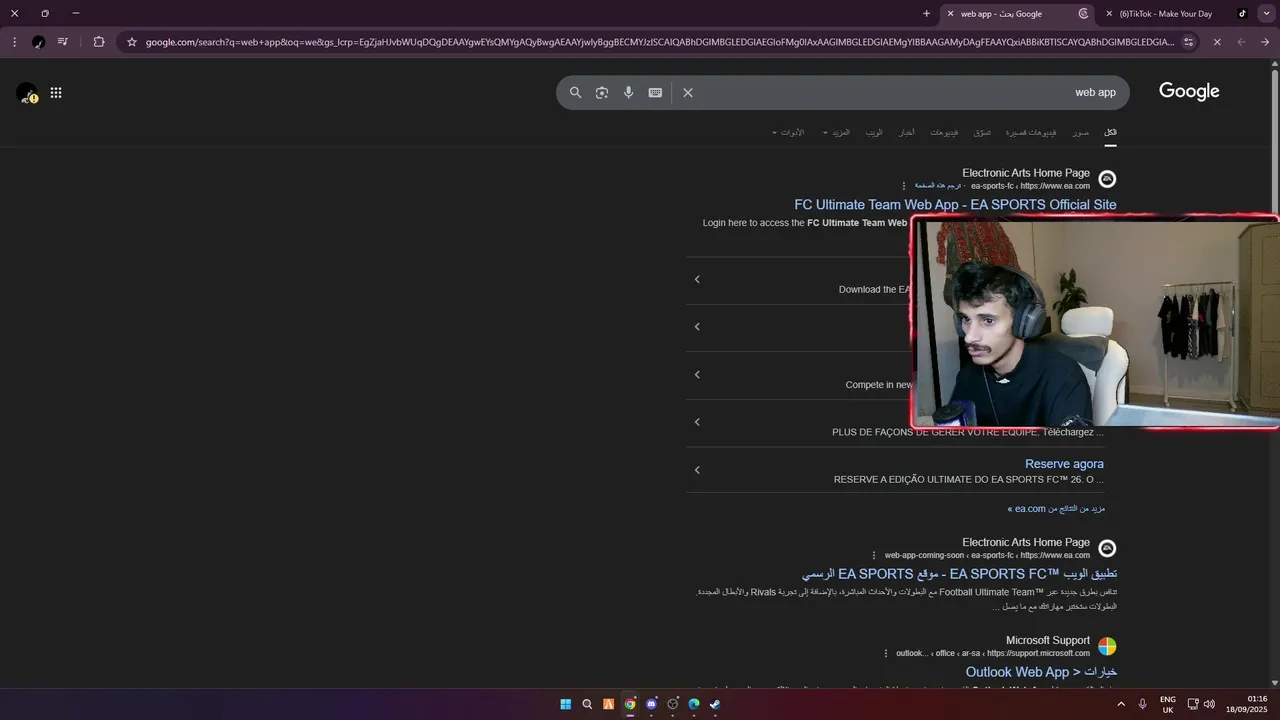This screenshot has height=720, width=1280.
Task: Expand the المزيد (More) filters dropdown
Action: [x=836, y=132]
